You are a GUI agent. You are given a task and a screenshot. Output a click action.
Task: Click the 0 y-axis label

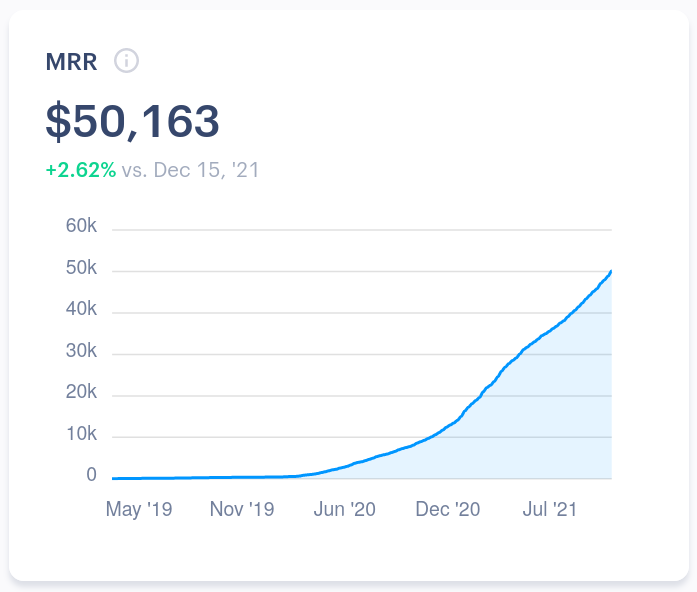(x=91, y=475)
